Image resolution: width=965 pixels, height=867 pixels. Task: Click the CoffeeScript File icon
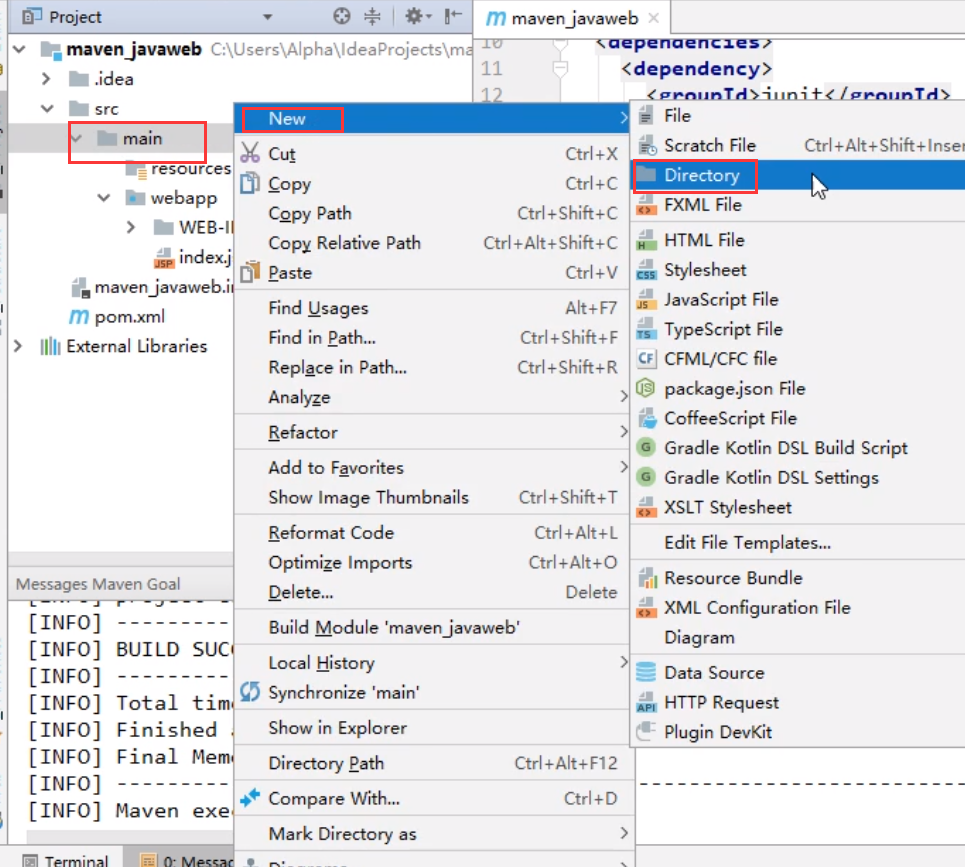pyautogui.click(x=646, y=418)
